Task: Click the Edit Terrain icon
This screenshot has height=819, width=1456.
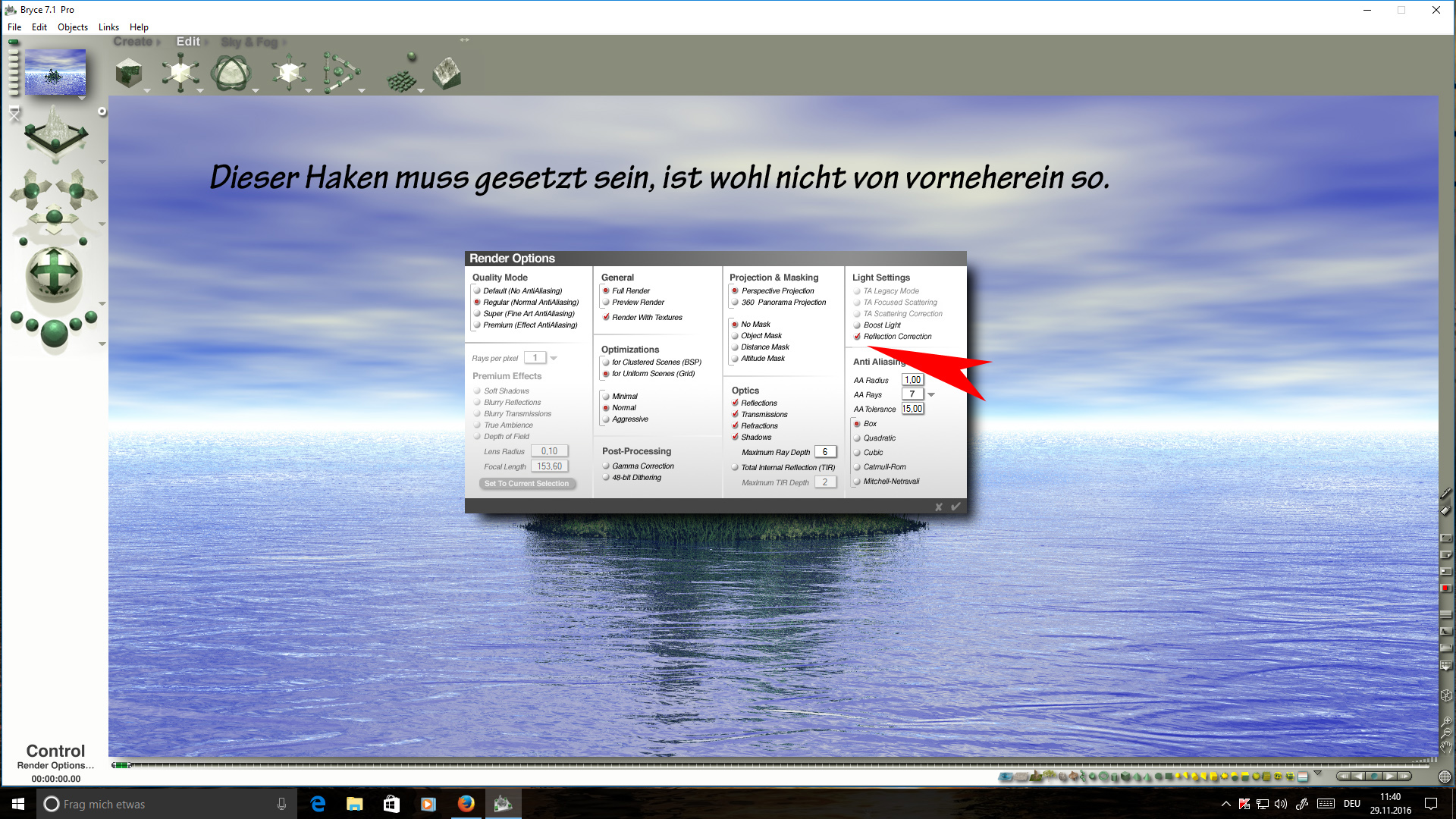Action: 447,74
